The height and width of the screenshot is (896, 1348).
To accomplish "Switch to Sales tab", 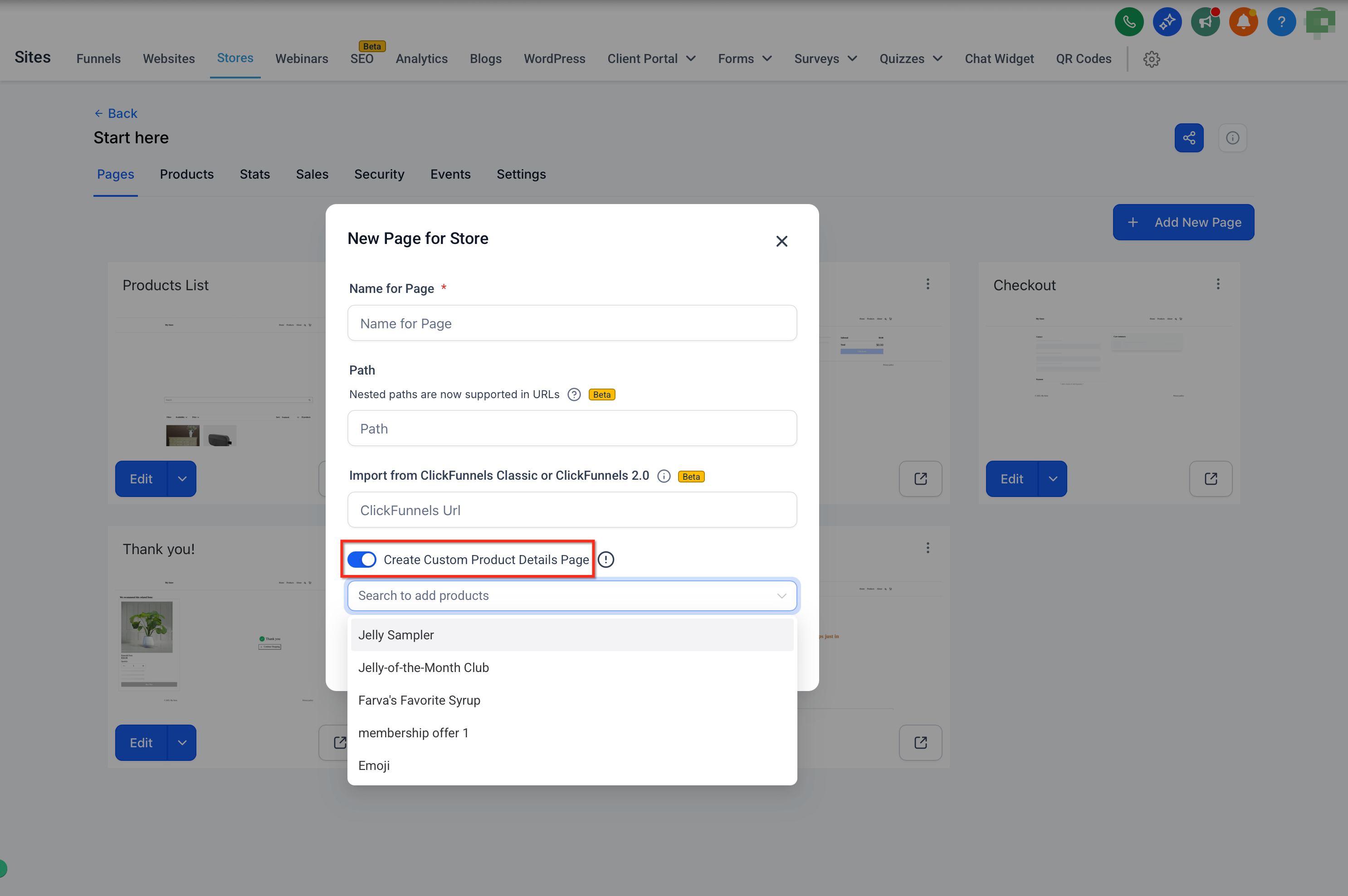I will tap(312, 174).
